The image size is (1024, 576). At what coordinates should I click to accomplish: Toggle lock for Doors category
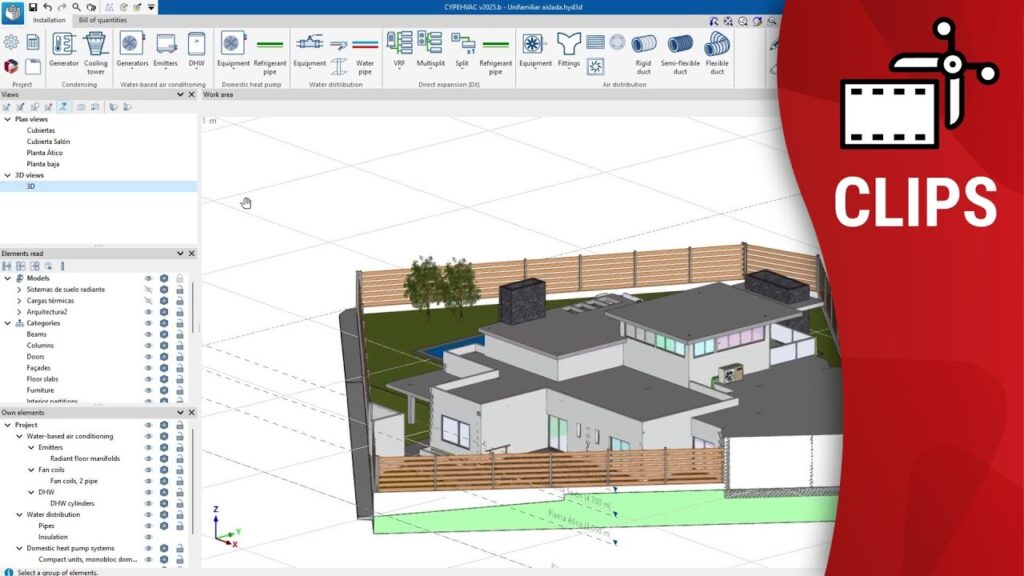[x=179, y=357]
